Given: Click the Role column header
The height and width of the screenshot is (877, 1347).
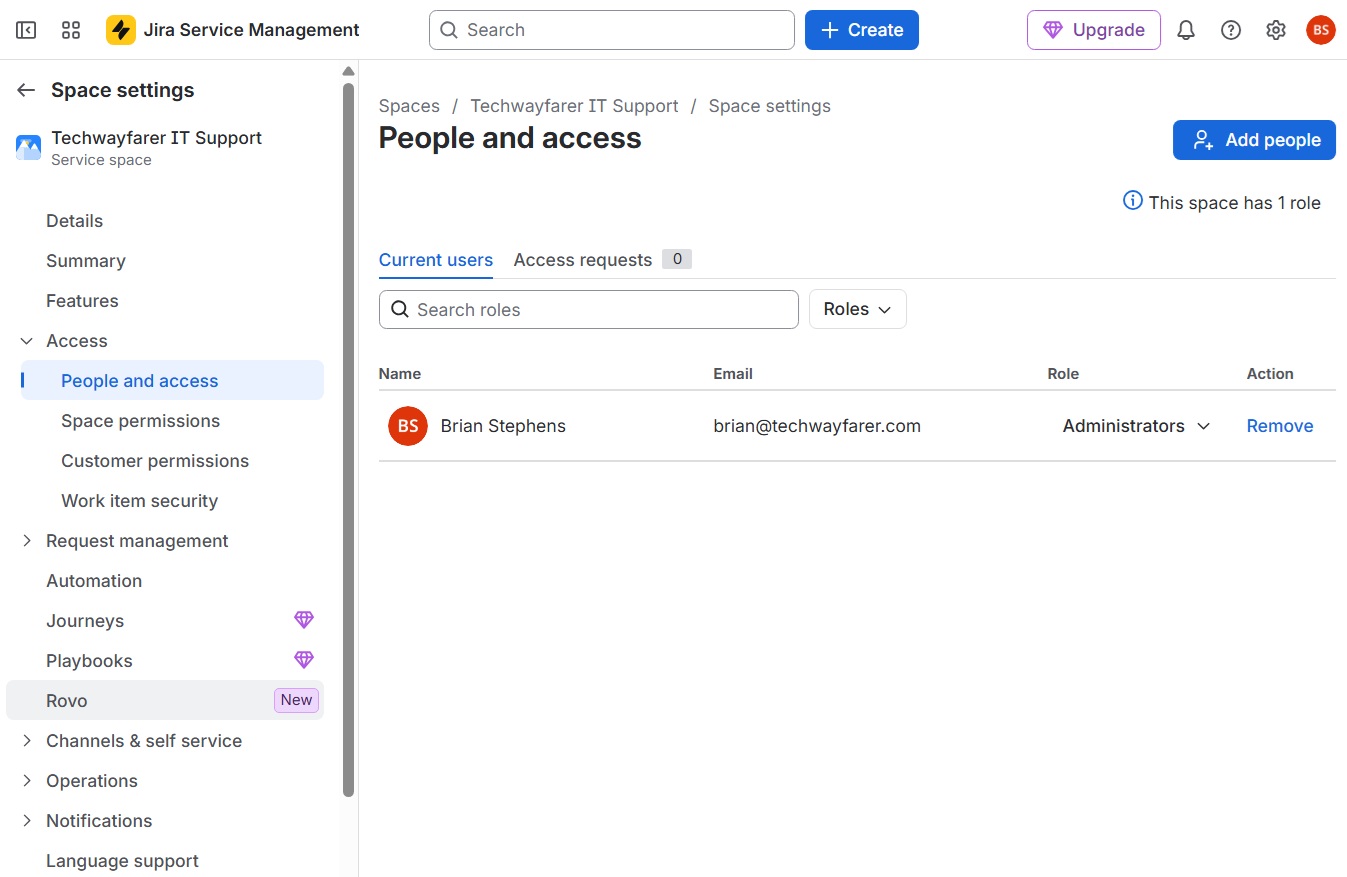Looking at the screenshot, I should pos(1063,374).
